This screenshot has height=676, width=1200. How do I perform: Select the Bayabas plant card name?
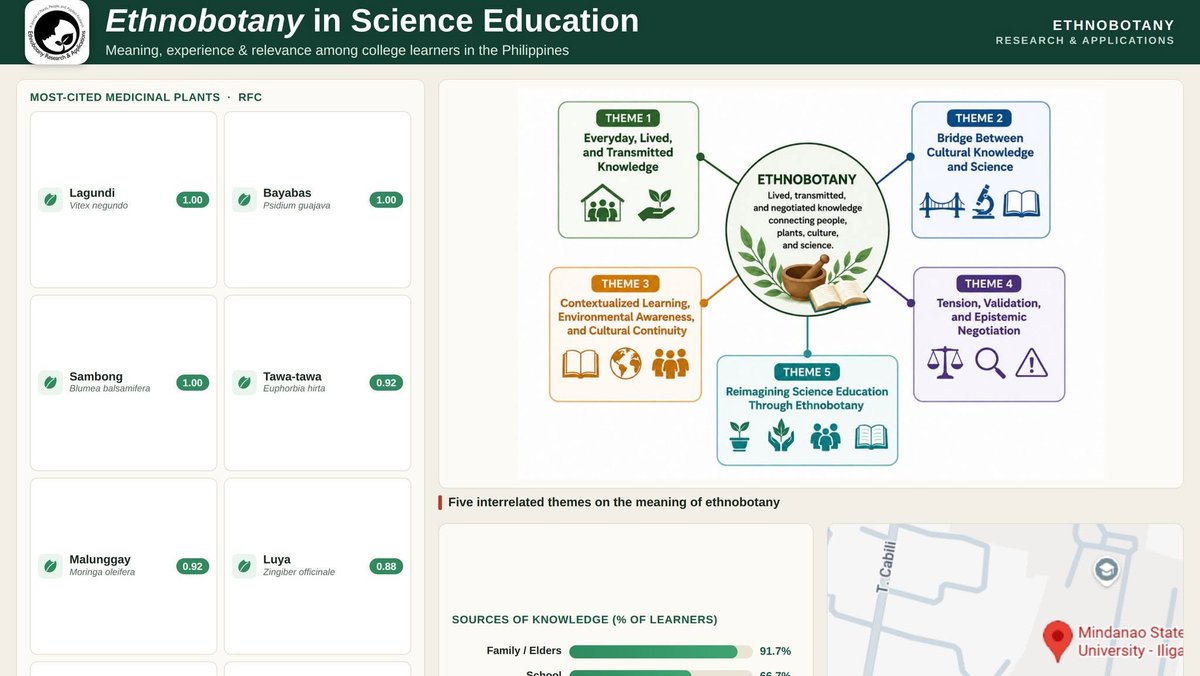(x=287, y=193)
